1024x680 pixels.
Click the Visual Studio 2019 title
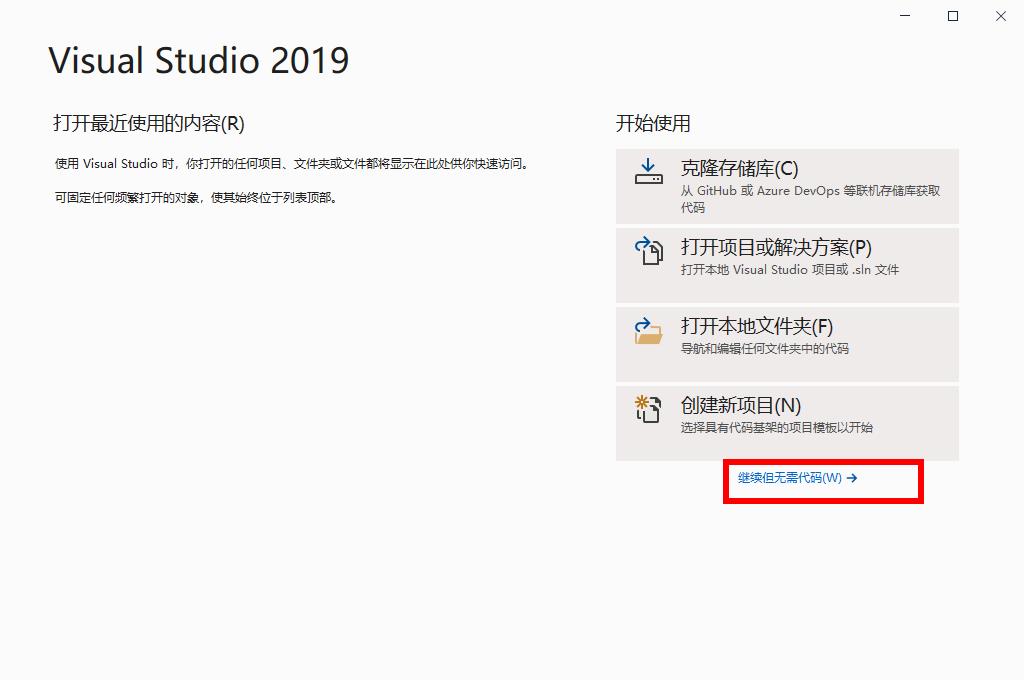[199, 61]
